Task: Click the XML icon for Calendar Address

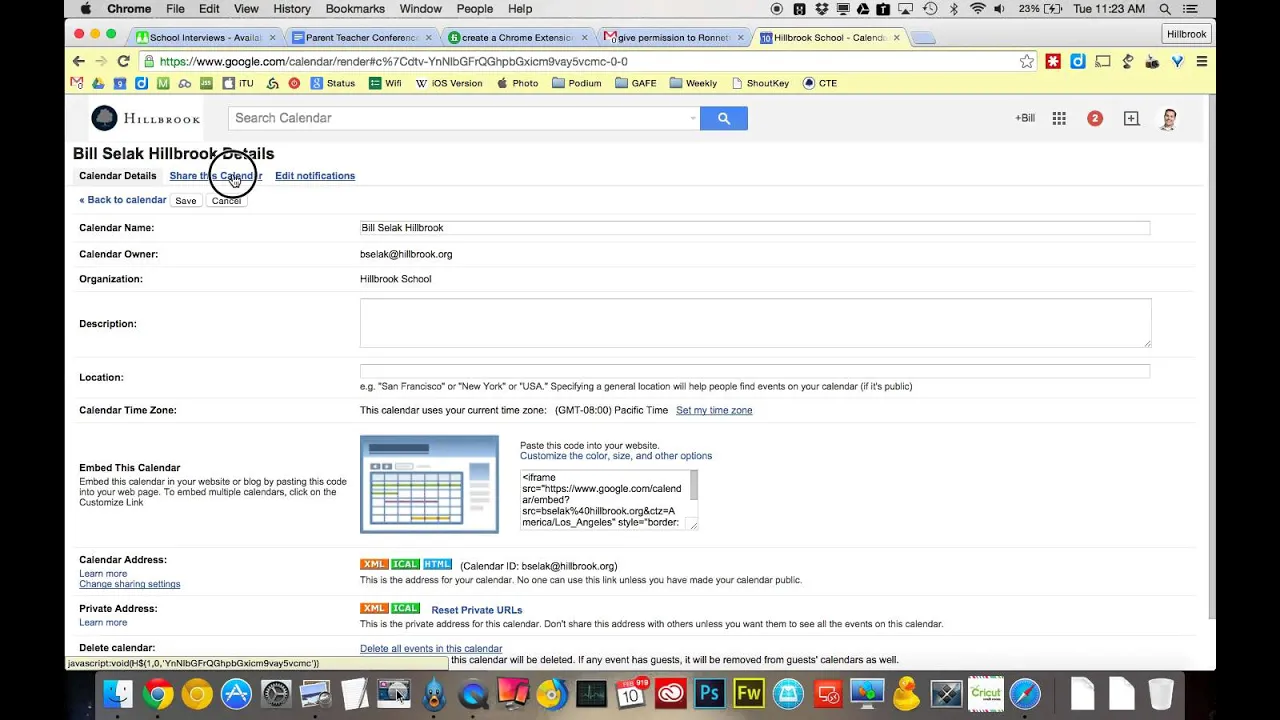Action: [374, 565]
